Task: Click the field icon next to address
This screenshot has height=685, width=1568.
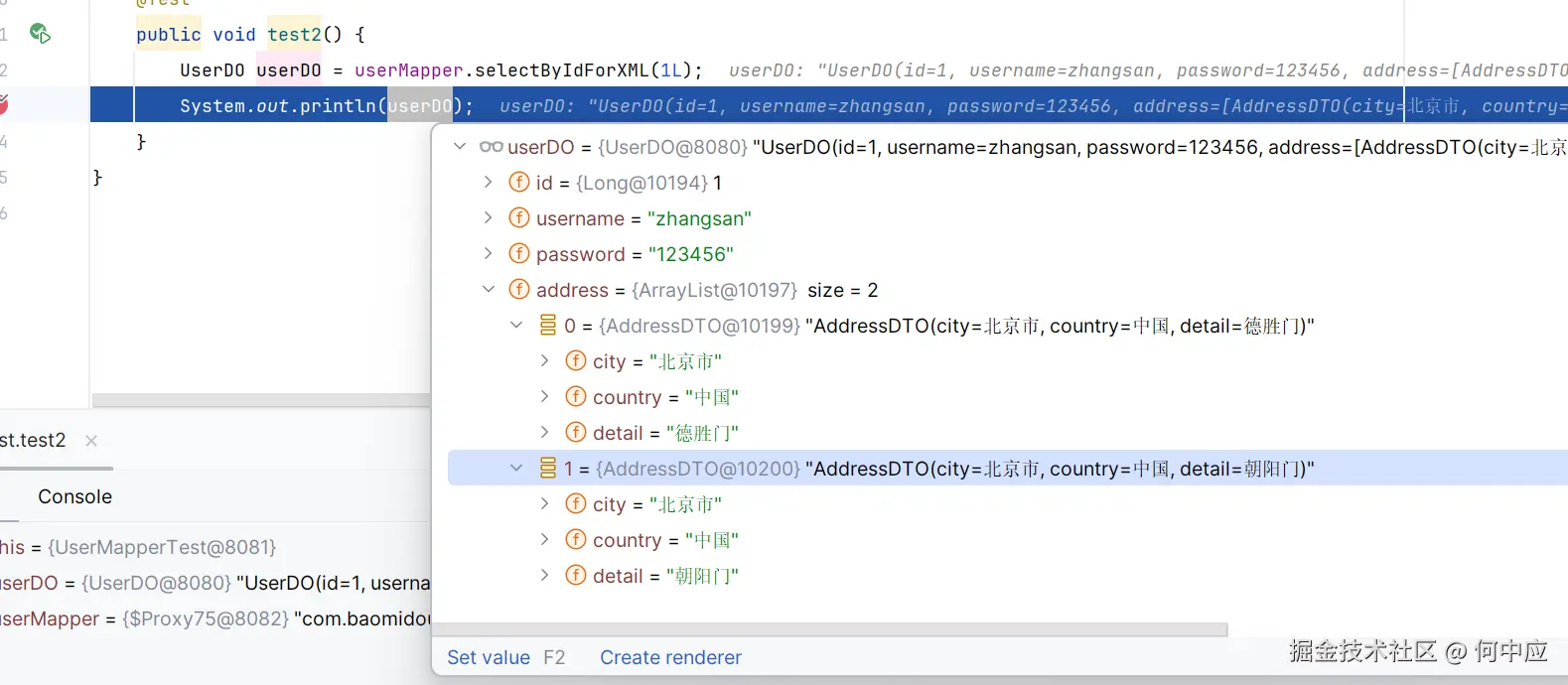Action: click(518, 290)
